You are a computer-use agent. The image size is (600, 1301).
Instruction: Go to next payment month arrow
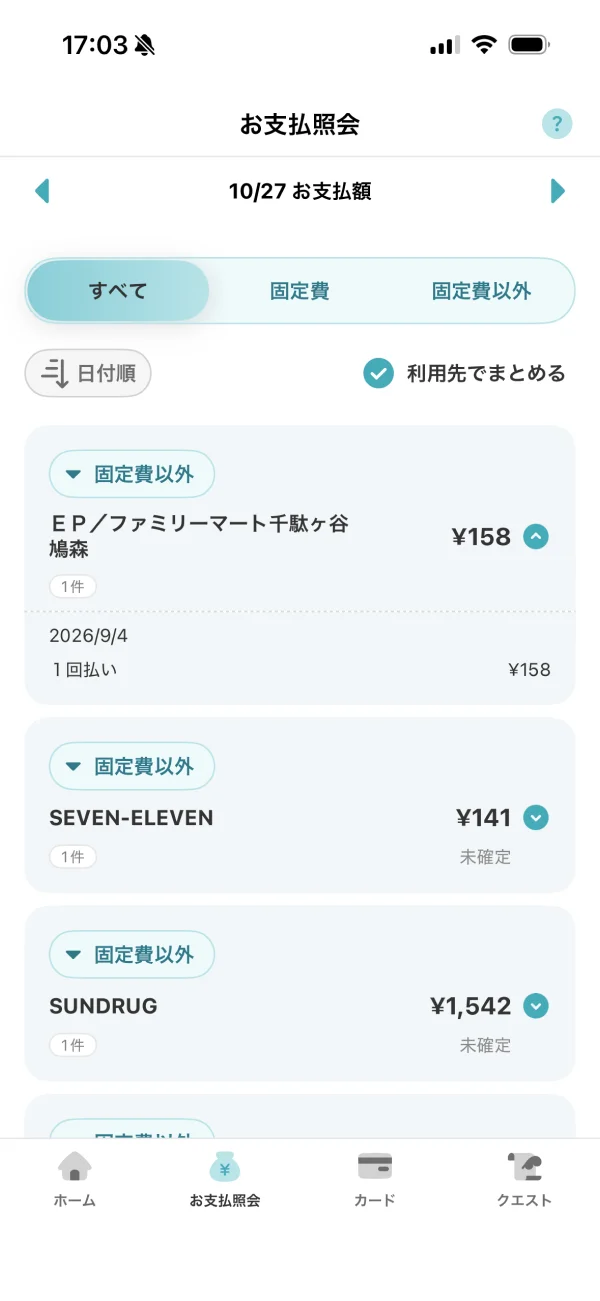pyautogui.click(x=558, y=191)
